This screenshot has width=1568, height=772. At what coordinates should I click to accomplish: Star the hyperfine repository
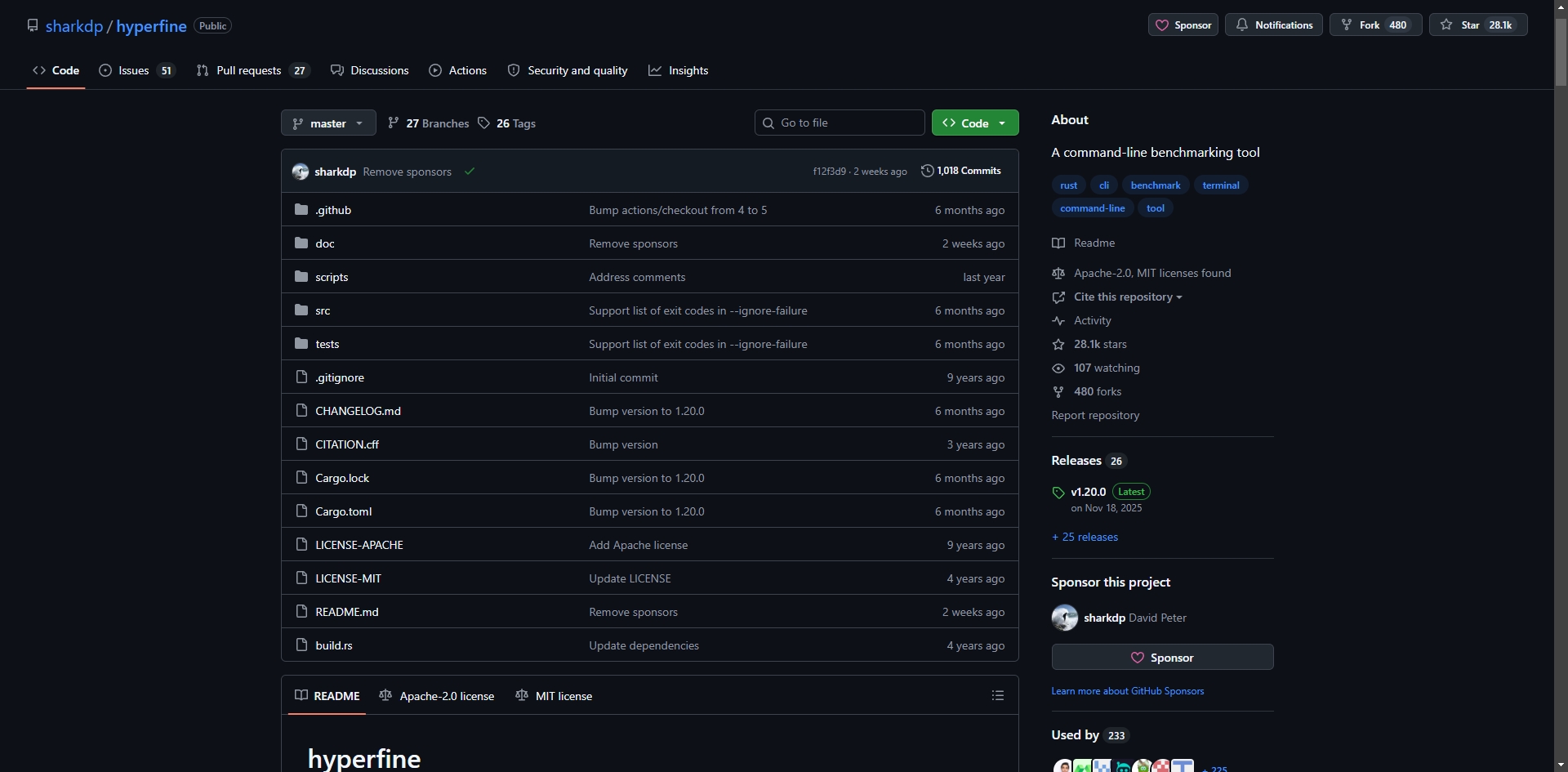point(1478,25)
